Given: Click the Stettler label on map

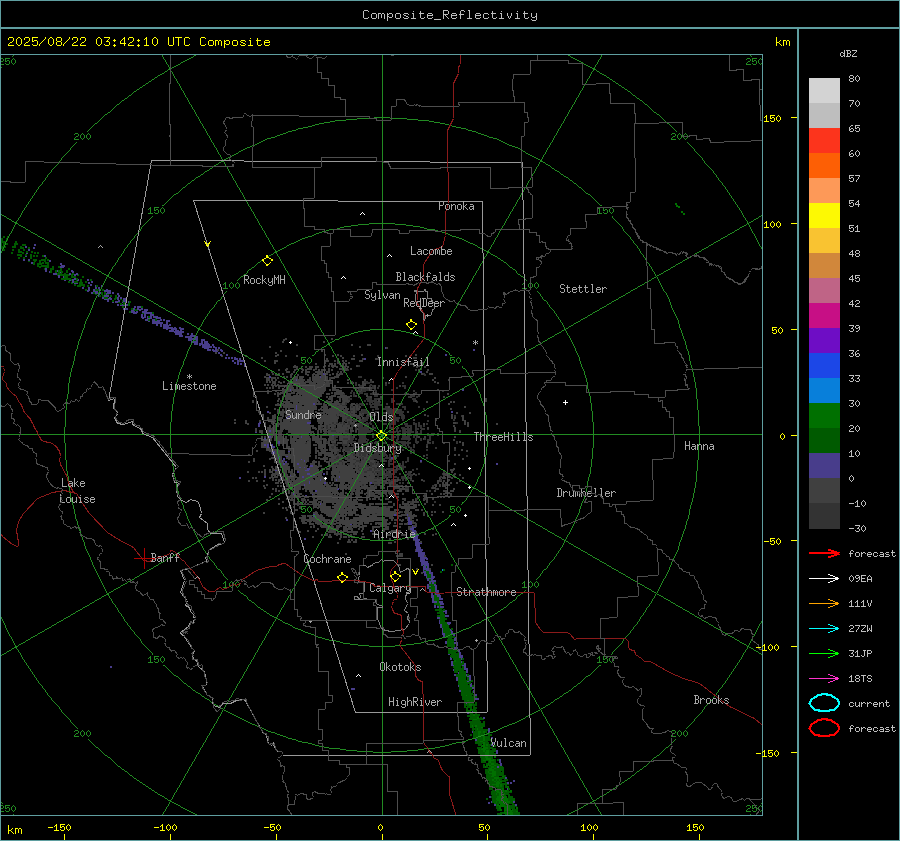Looking at the screenshot, I should click(x=583, y=289).
